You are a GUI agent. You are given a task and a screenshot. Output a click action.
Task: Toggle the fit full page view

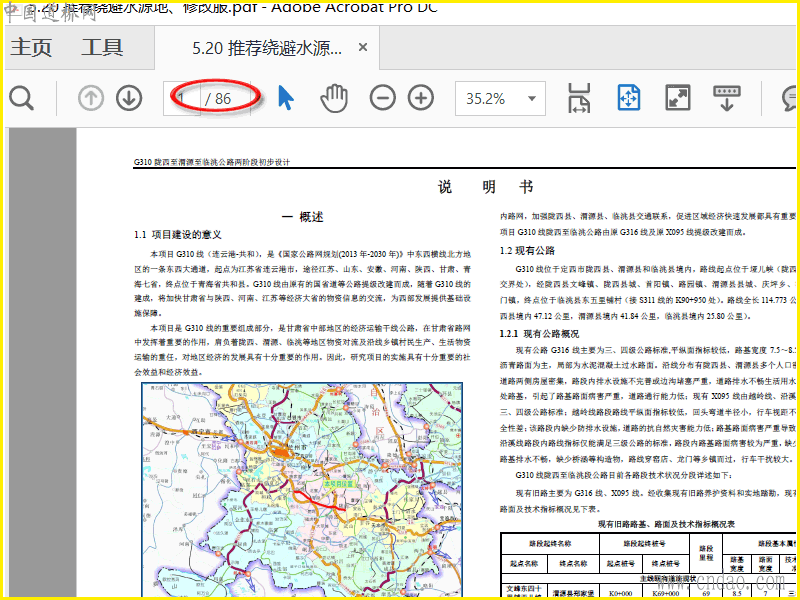(x=628, y=98)
